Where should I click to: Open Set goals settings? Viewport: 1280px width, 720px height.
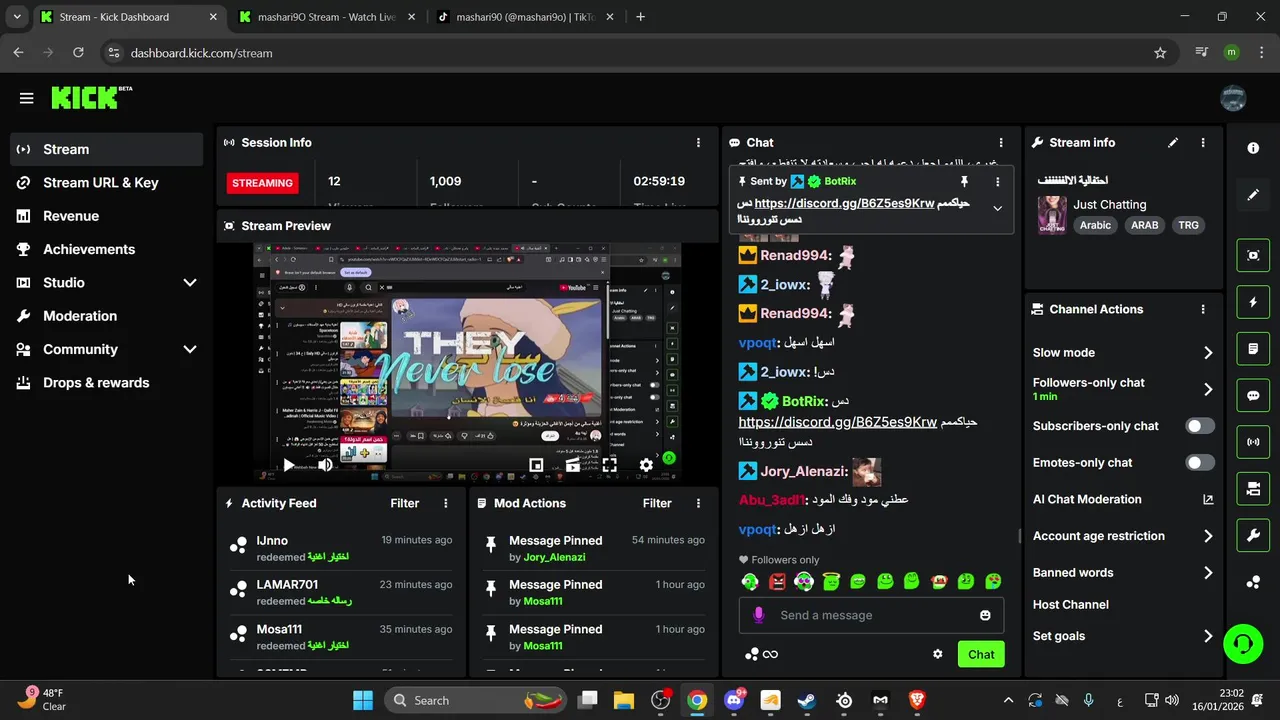[1123, 636]
